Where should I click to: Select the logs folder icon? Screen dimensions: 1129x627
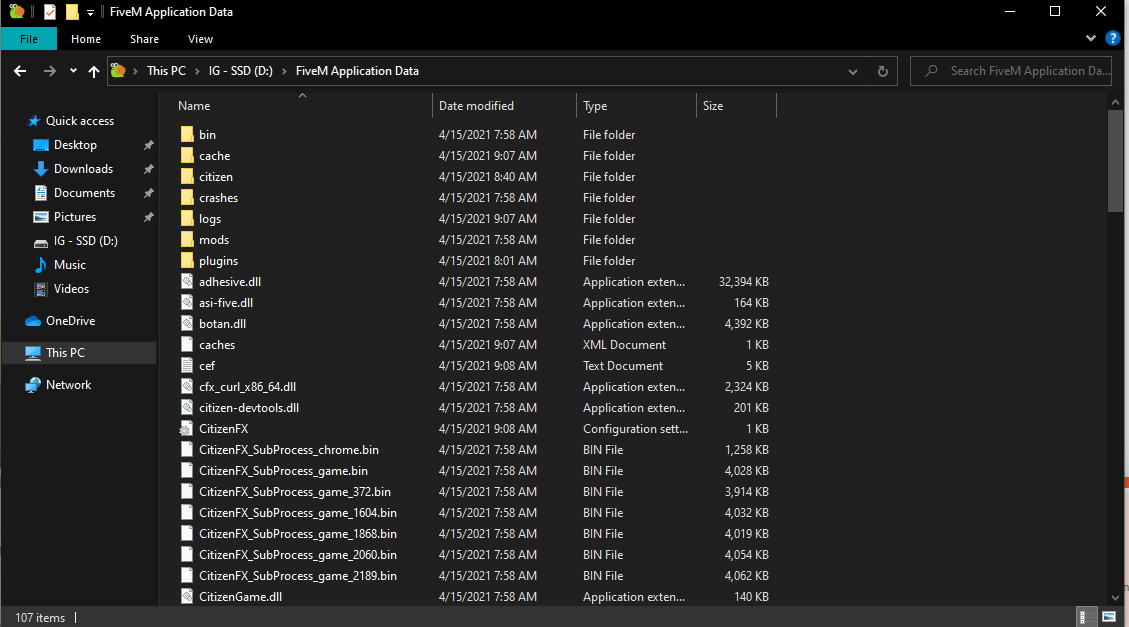(x=187, y=218)
